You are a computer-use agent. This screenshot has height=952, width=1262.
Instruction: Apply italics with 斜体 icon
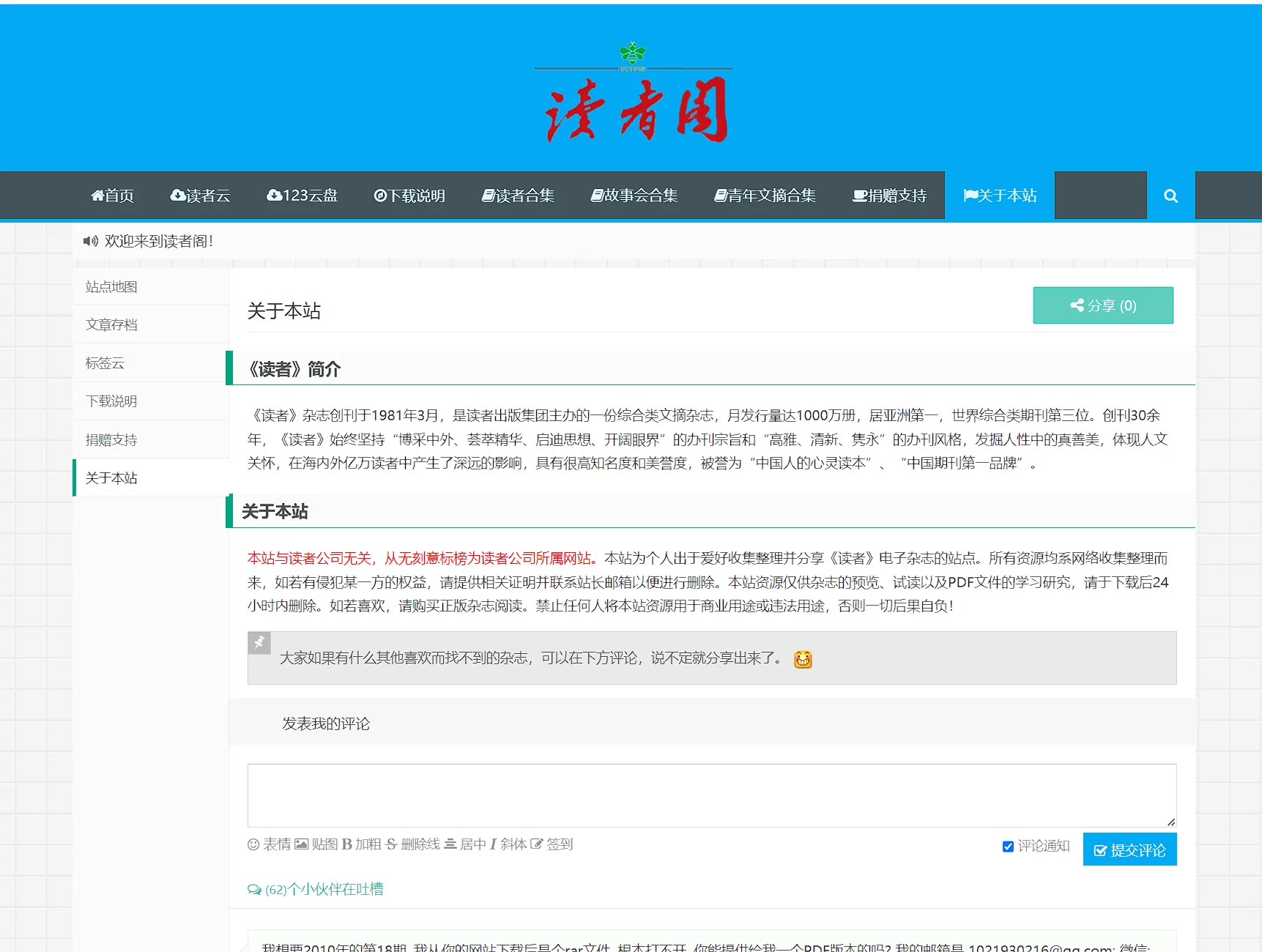tap(494, 844)
